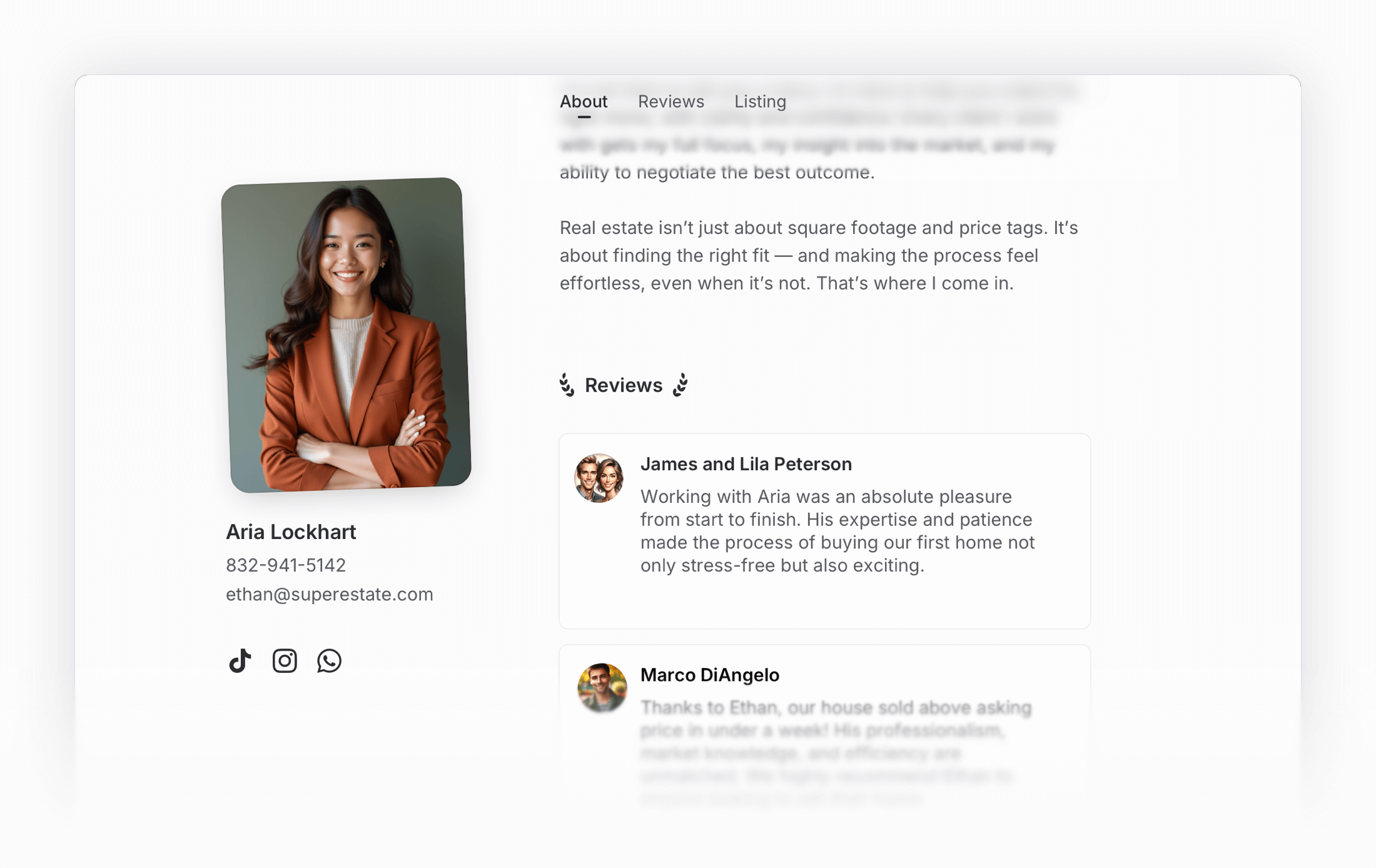Open the Instagram profile icon

285,660
